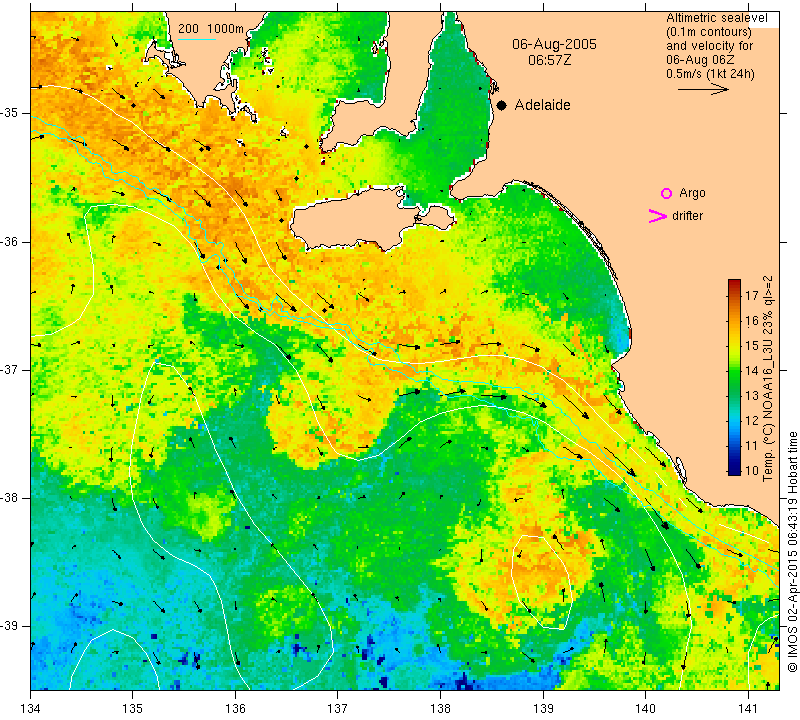Click the longitude label 139
Viewport: 800px width, 720px height.
tap(543, 708)
